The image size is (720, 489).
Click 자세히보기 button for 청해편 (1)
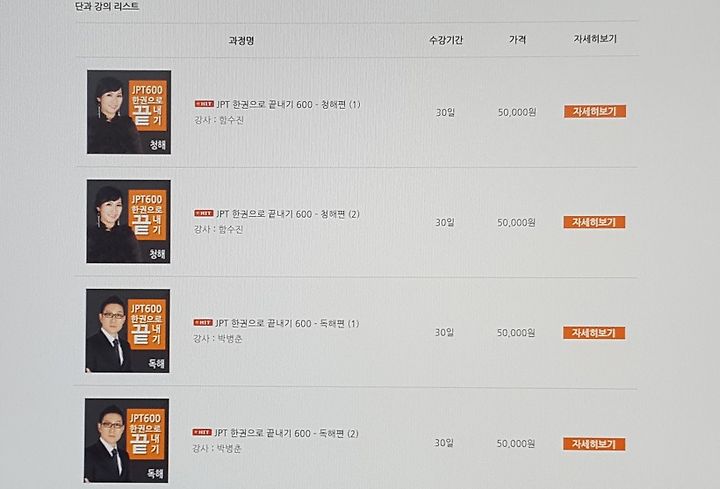pos(595,112)
